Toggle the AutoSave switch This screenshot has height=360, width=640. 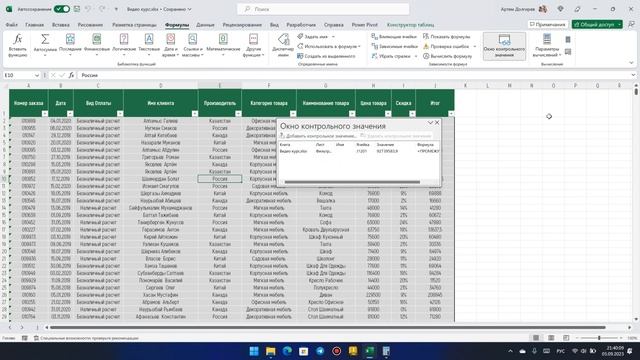[62, 9]
